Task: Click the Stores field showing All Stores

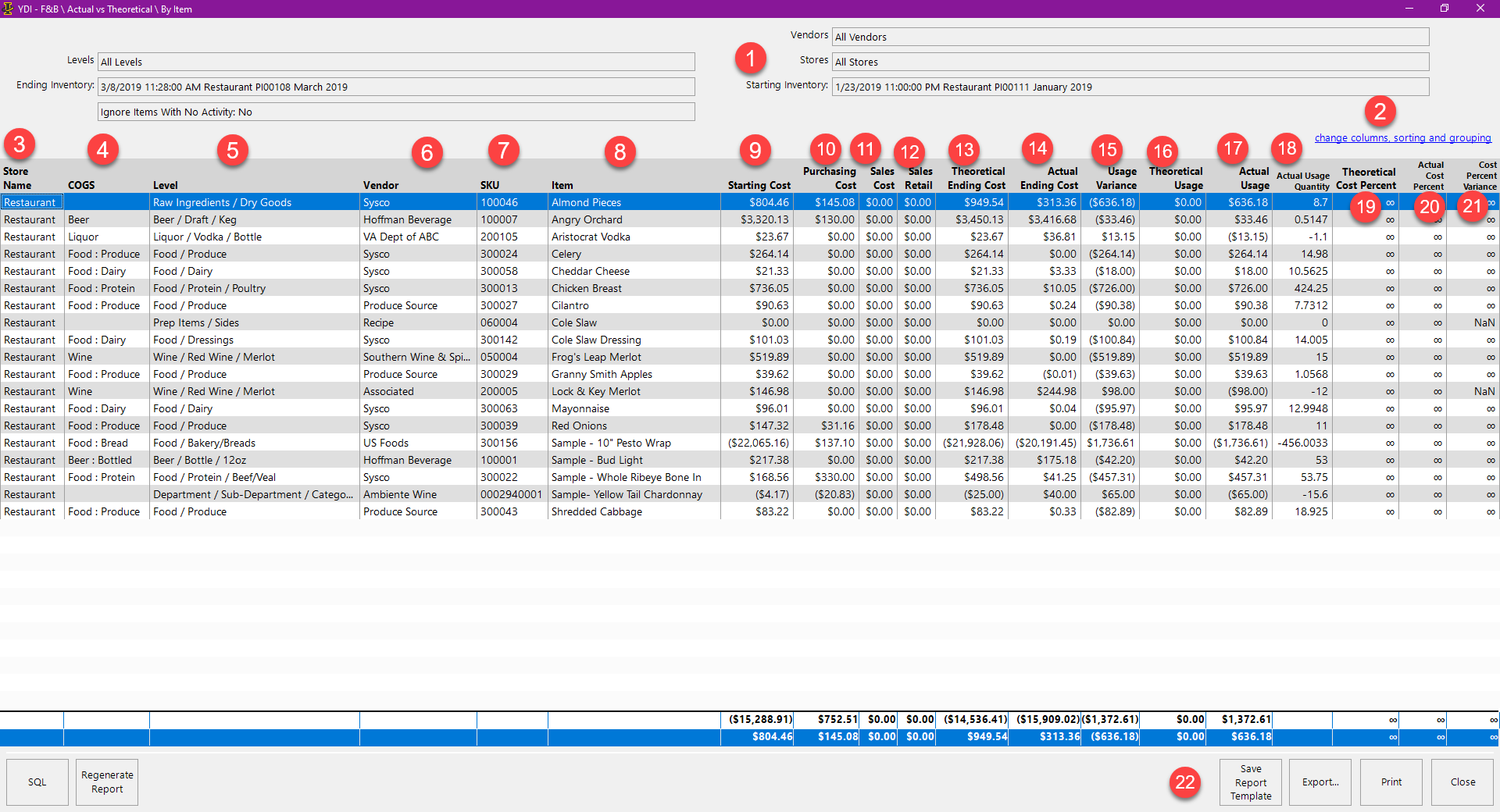Action: [1130, 62]
